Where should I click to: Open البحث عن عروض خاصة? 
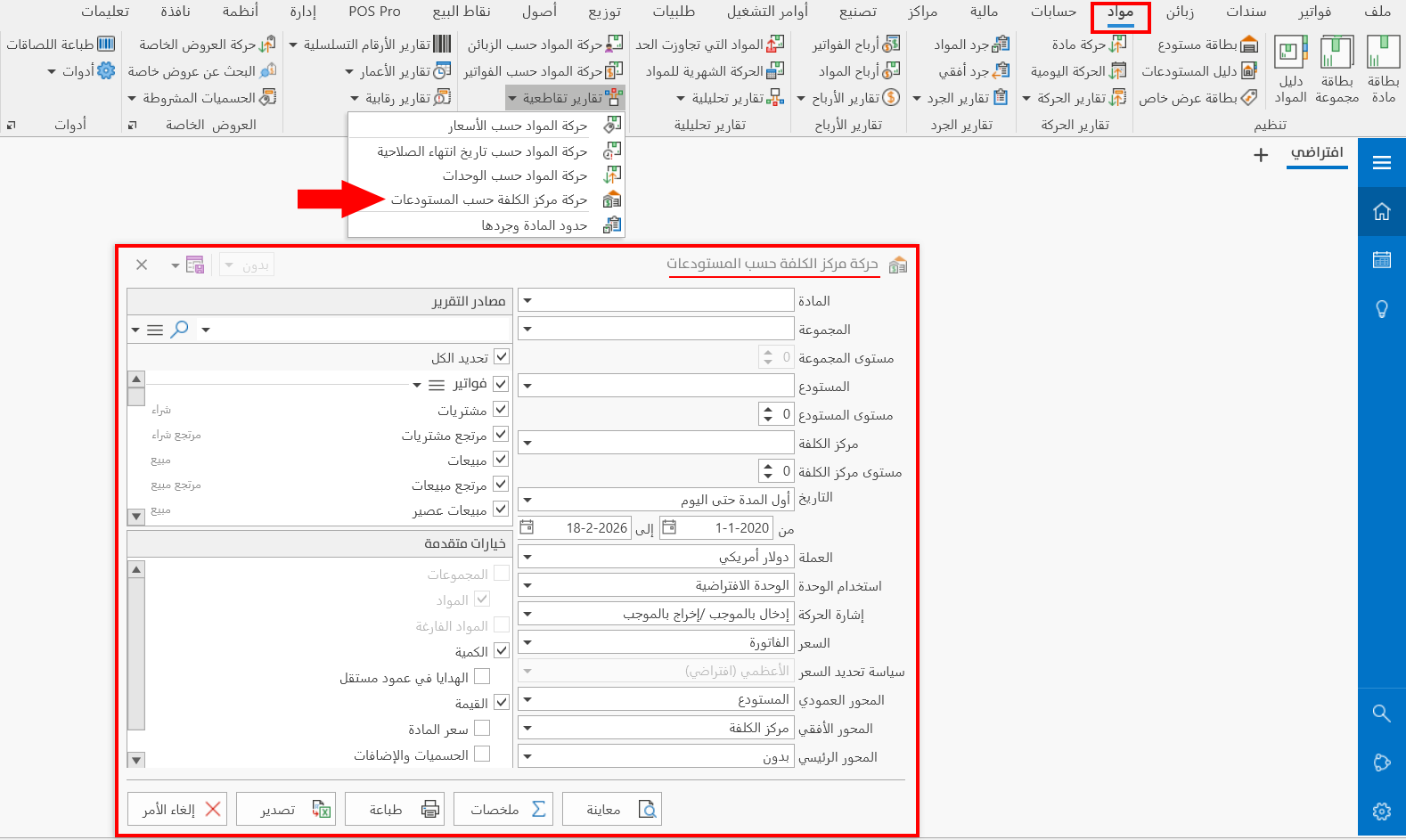click(202, 71)
